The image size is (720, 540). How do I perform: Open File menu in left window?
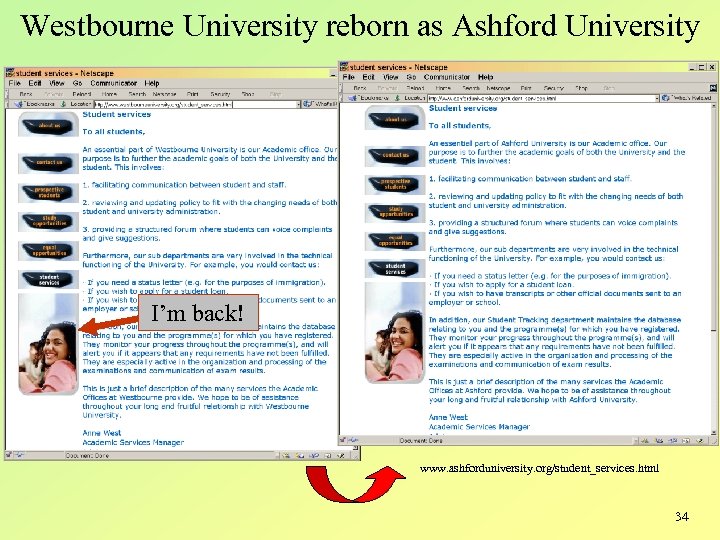pos(15,83)
